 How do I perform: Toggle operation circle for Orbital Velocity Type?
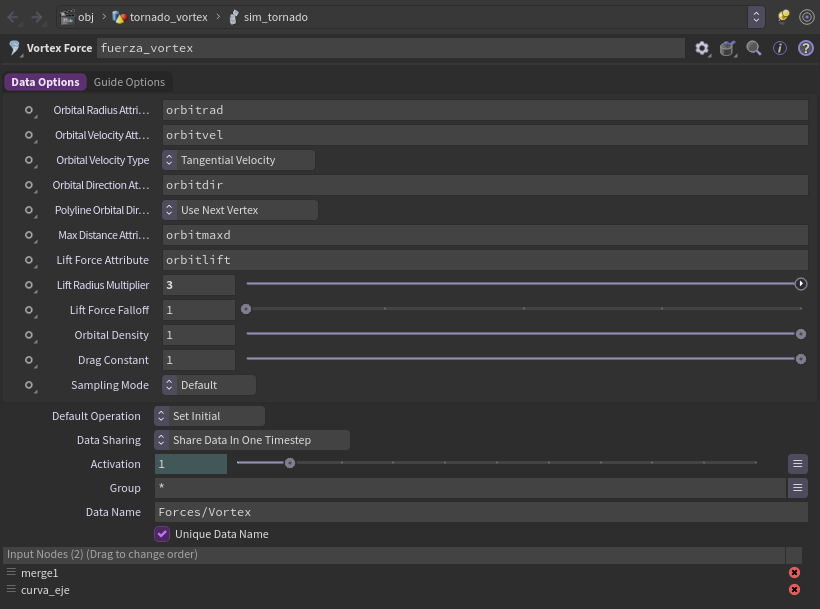tap(29, 160)
